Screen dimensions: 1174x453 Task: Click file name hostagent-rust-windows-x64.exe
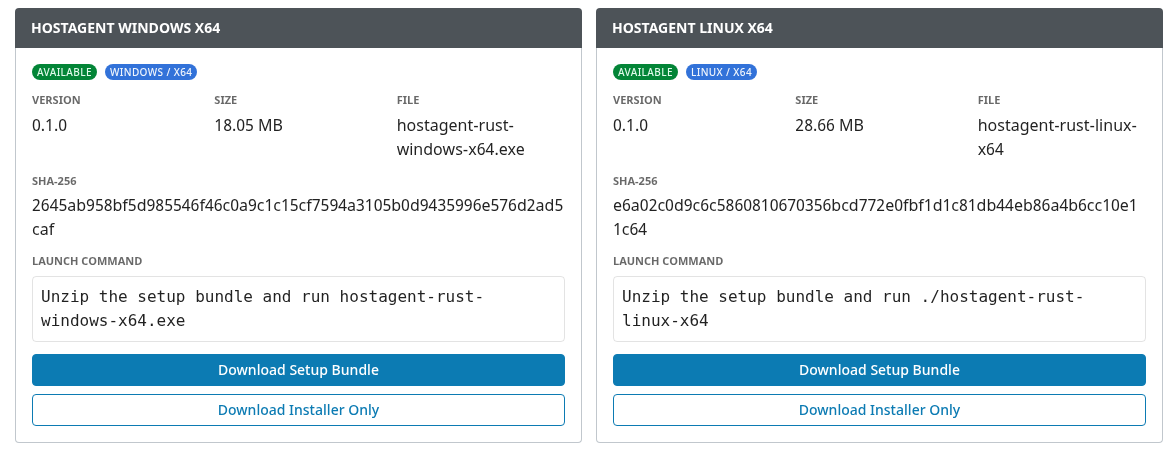point(460,137)
